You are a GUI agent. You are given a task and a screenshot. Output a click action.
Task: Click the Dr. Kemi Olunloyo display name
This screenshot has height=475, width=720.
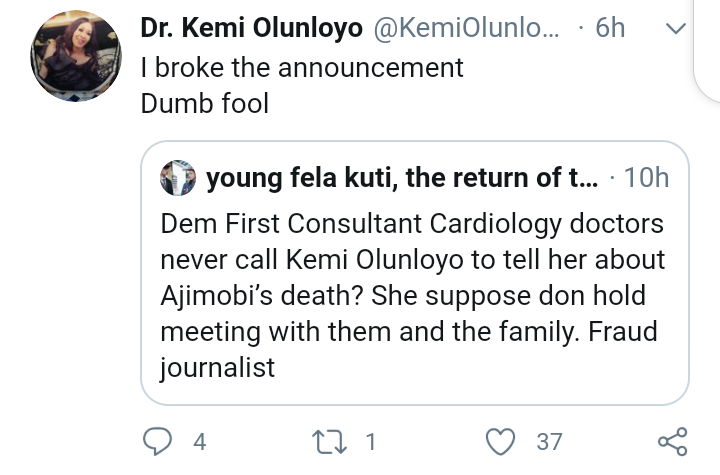pyautogui.click(x=251, y=29)
